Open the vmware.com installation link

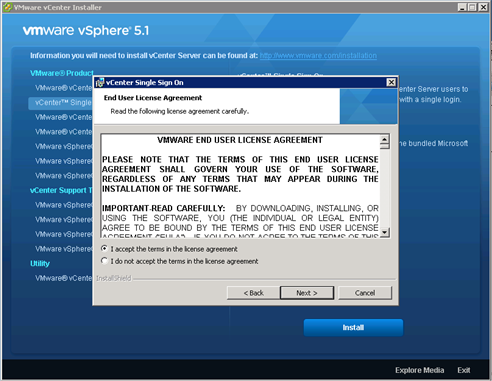(x=318, y=56)
